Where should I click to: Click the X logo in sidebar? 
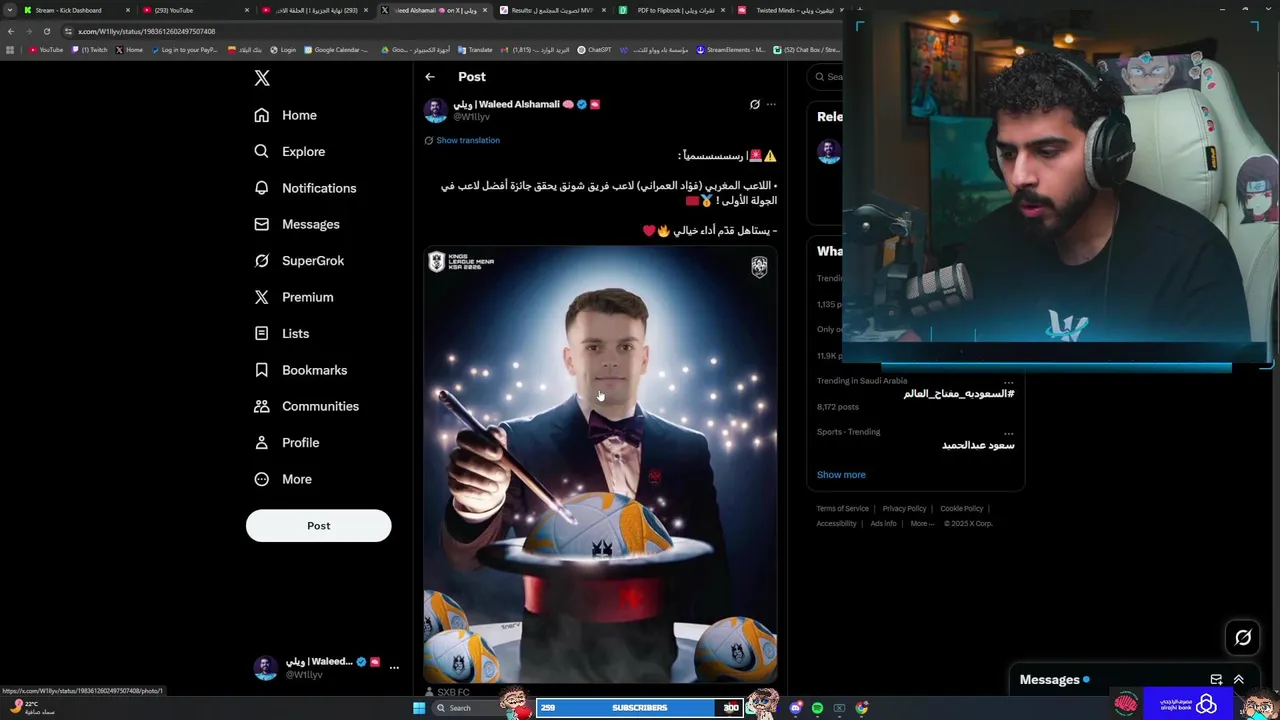pyautogui.click(x=262, y=78)
